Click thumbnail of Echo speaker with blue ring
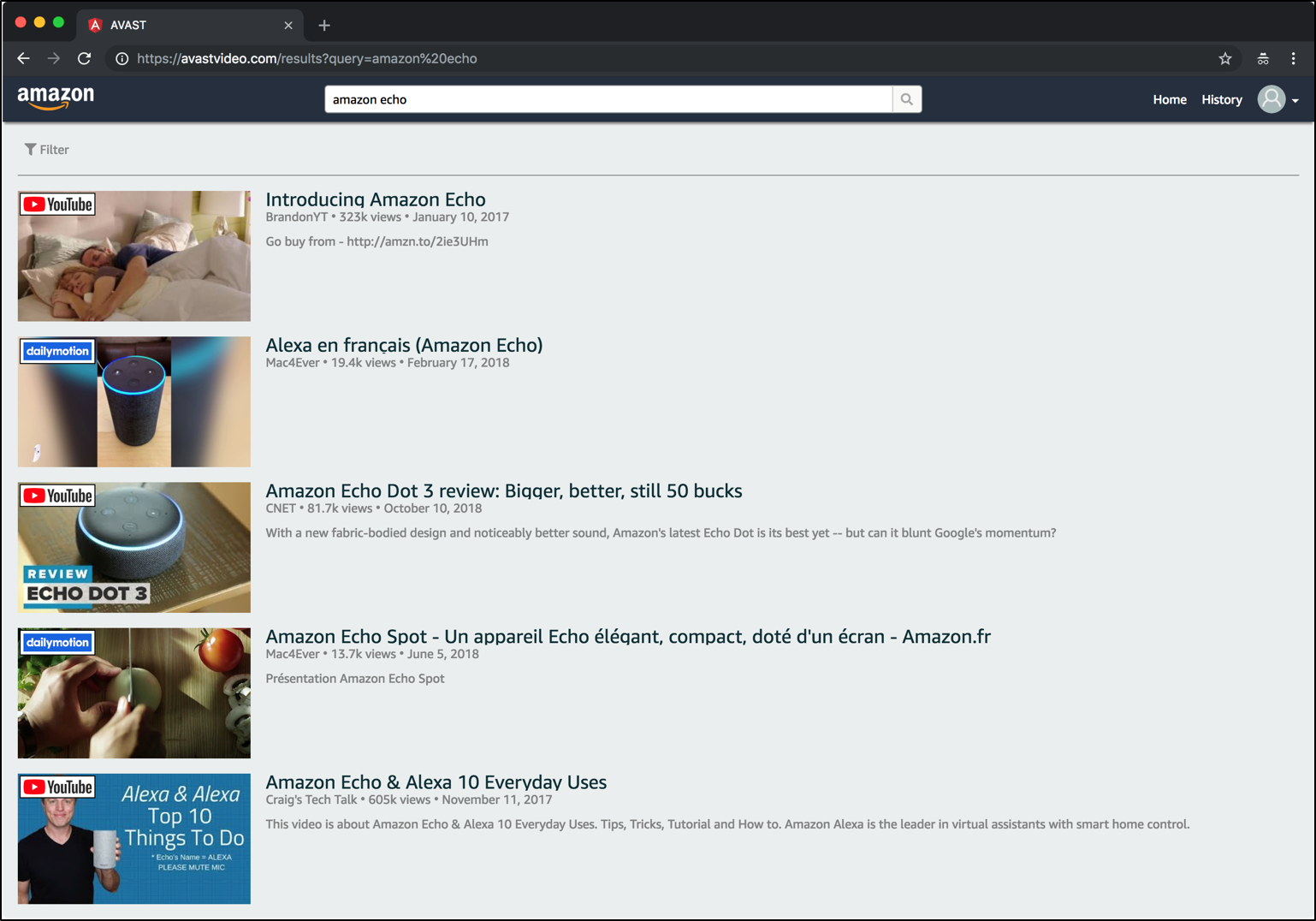Screen dimensions: 1316x921 134,401
